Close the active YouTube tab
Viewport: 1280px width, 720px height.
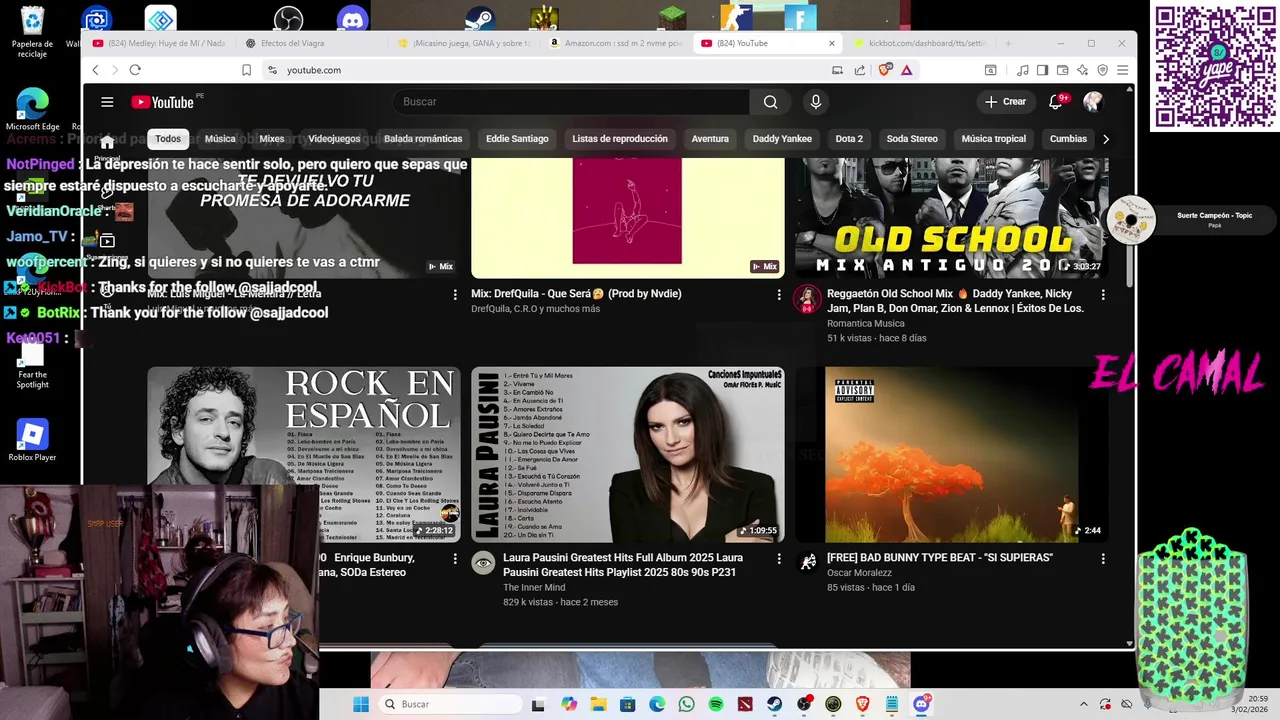click(x=831, y=43)
